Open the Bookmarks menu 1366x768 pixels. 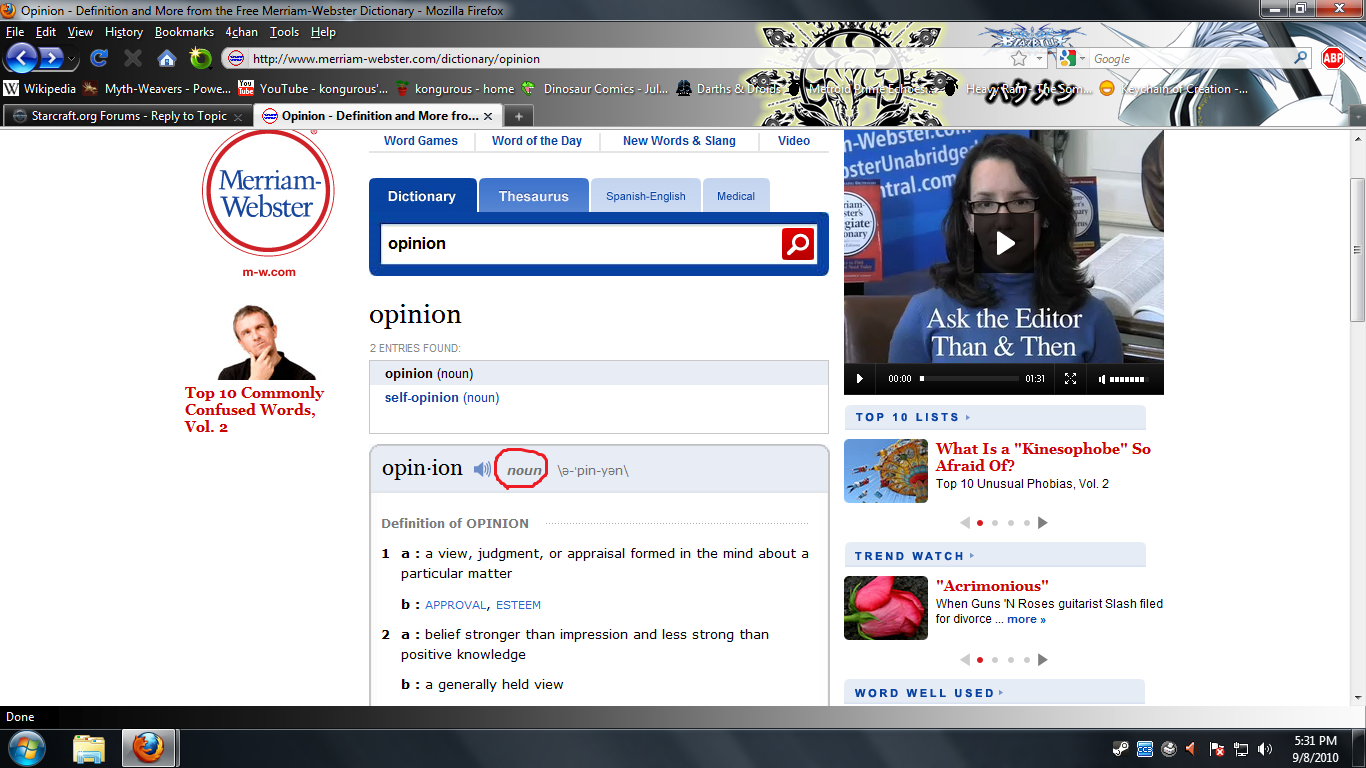click(x=184, y=32)
